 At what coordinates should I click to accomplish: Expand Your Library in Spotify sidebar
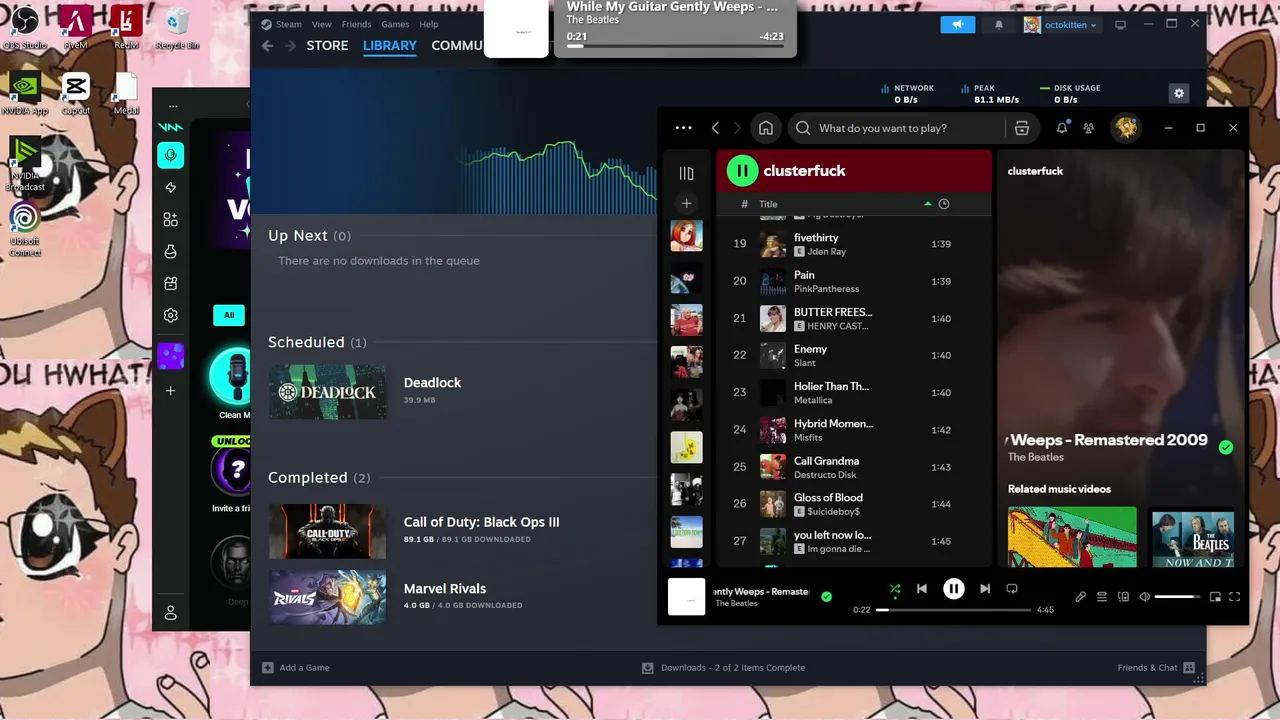686,173
